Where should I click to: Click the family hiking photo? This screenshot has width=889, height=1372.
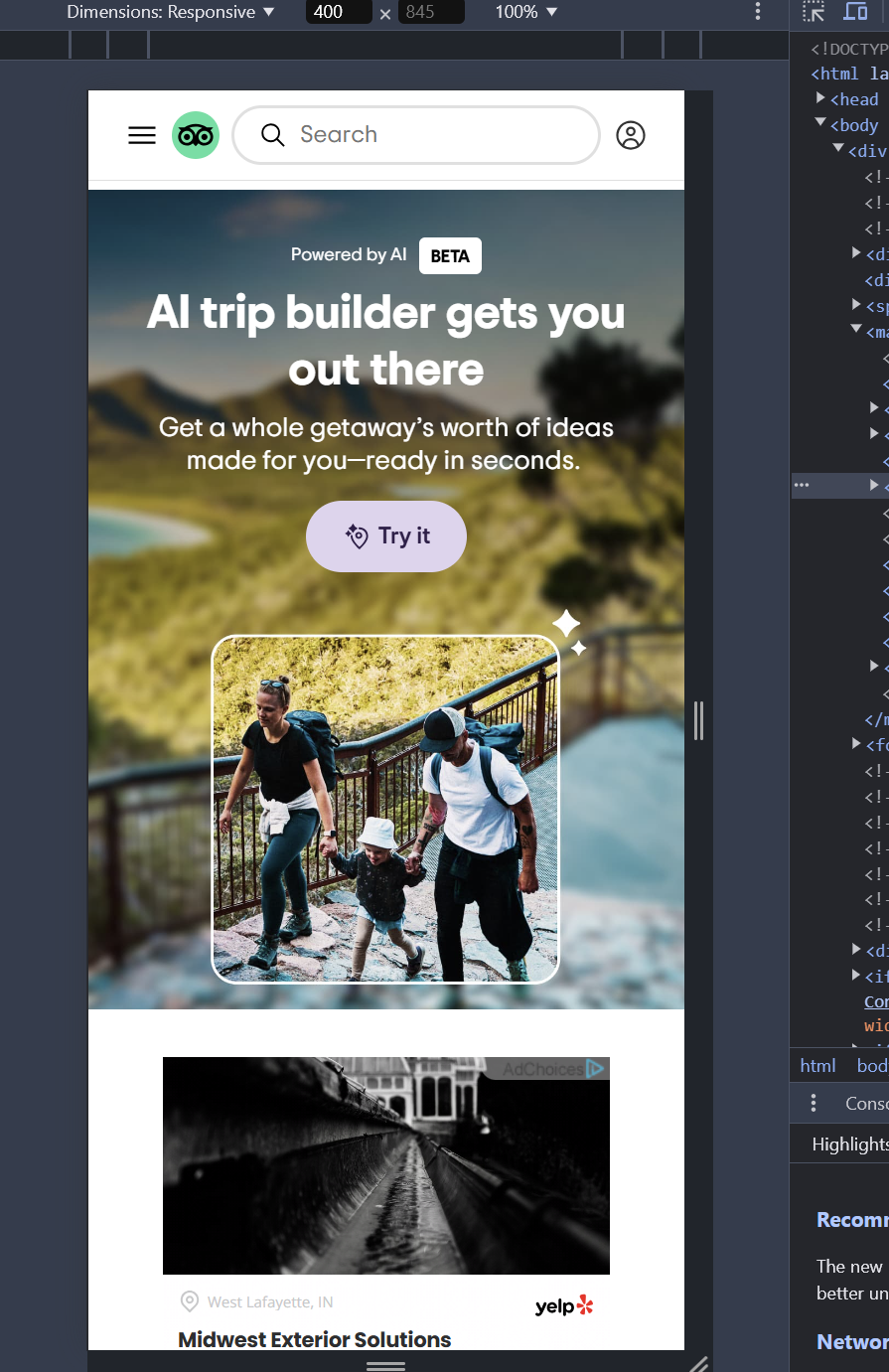[385, 810]
